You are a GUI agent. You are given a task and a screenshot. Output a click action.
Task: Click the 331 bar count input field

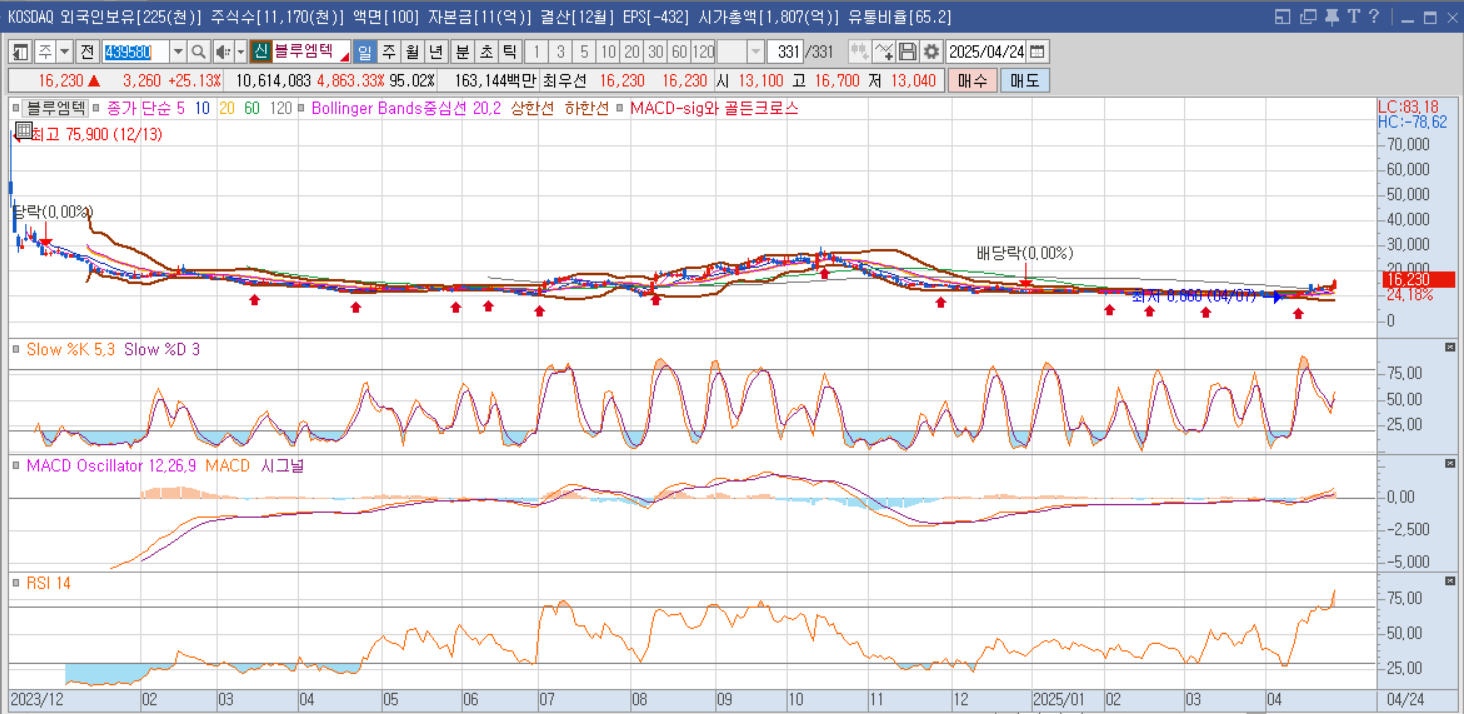coord(784,52)
